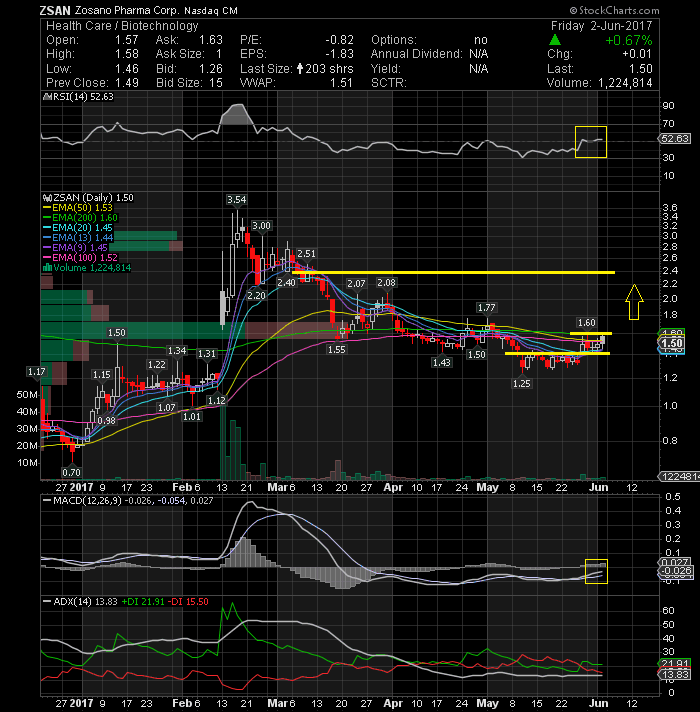This screenshot has height=712, width=700.
Task: Click the Prev Close value 1.49
Action: [127, 83]
